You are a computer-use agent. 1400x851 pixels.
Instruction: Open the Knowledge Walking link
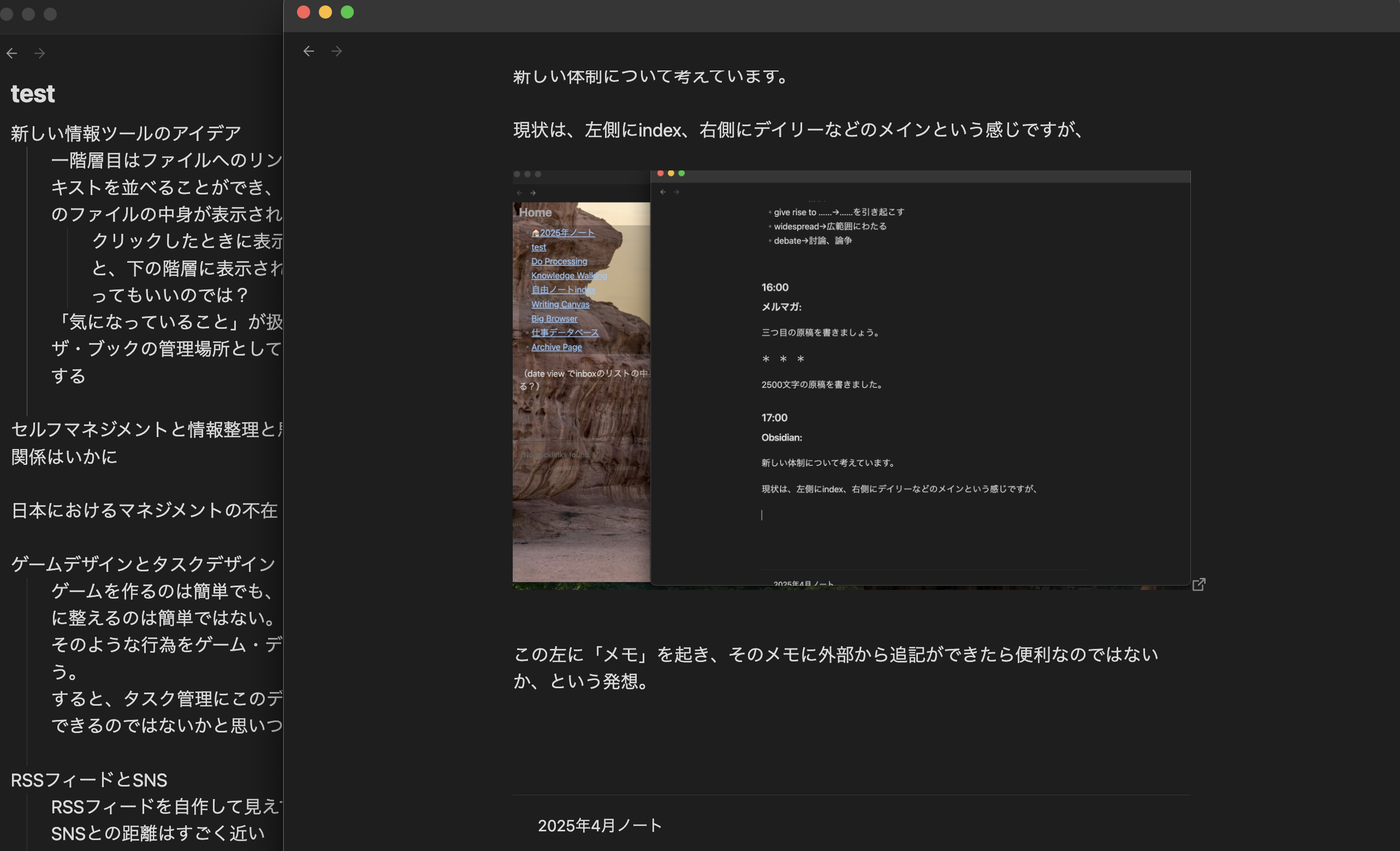click(x=569, y=275)
